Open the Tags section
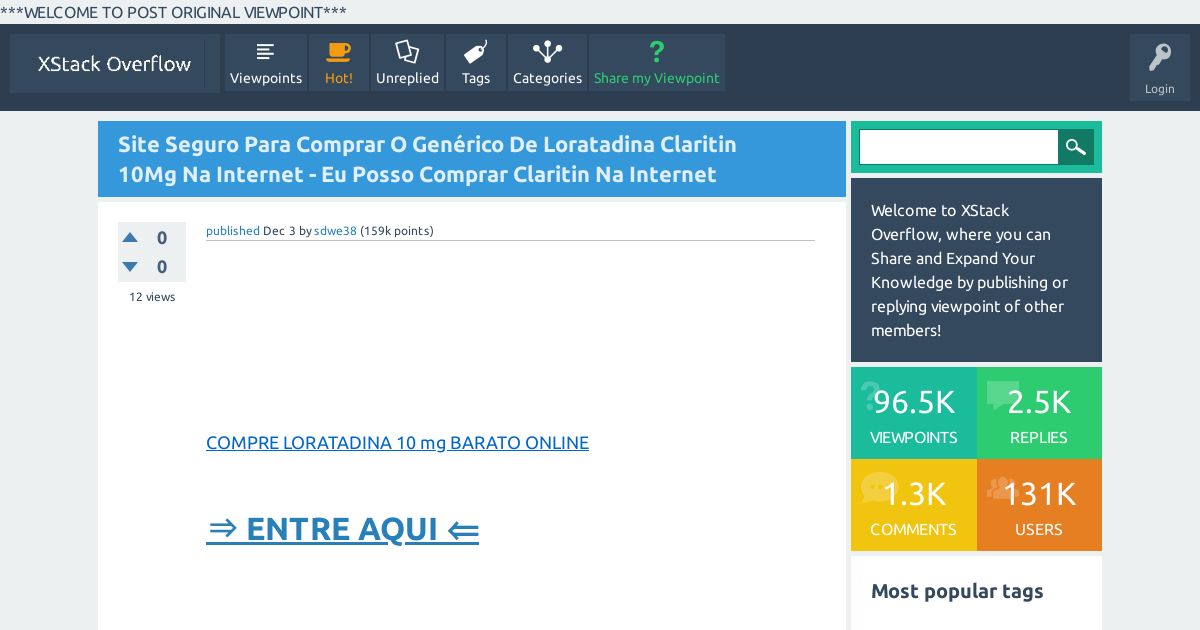This screenshot has width=1200, height=630. point(476,63)
